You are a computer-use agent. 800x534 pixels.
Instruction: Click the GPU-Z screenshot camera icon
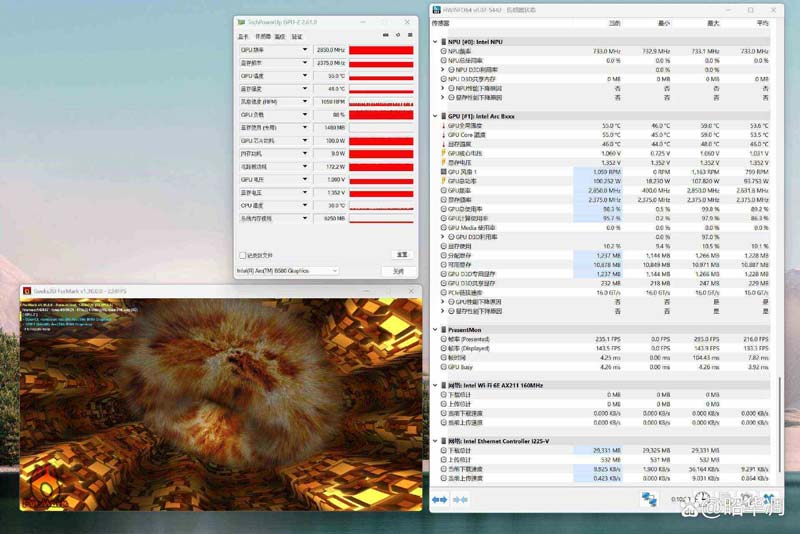point(385,35)
